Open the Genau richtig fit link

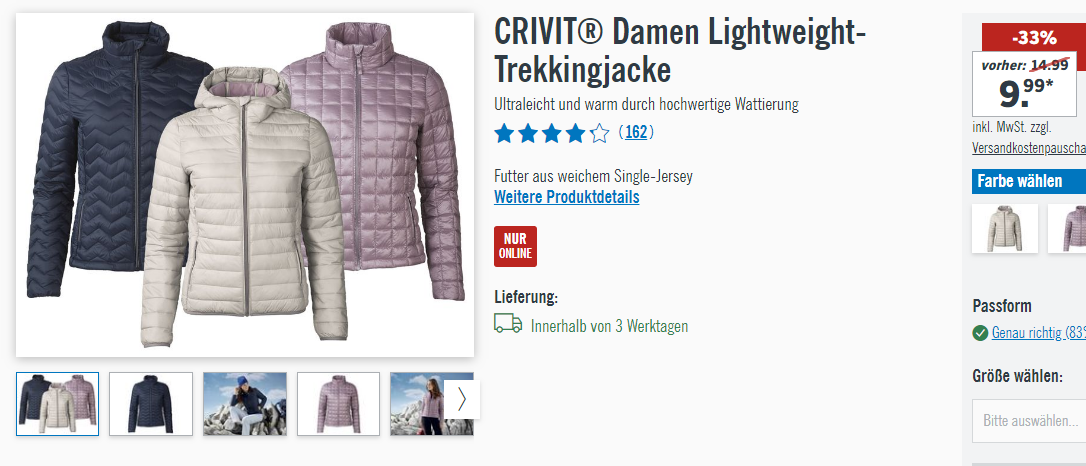point(1038,333)
